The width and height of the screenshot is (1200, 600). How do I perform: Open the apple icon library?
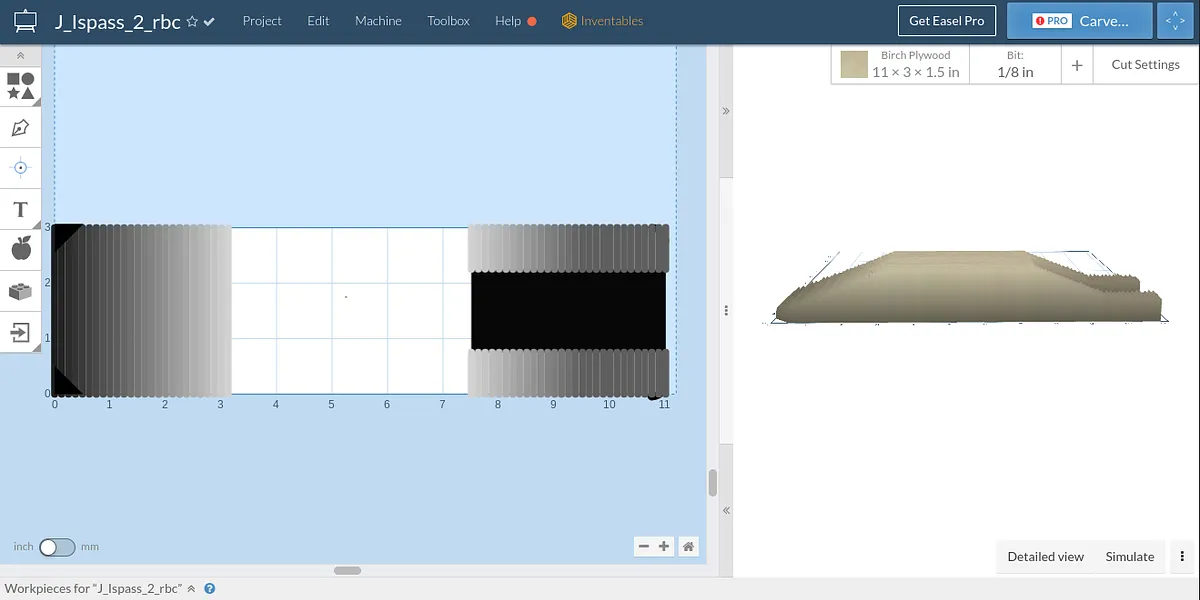pyautogui.click(x=20, y=249)
